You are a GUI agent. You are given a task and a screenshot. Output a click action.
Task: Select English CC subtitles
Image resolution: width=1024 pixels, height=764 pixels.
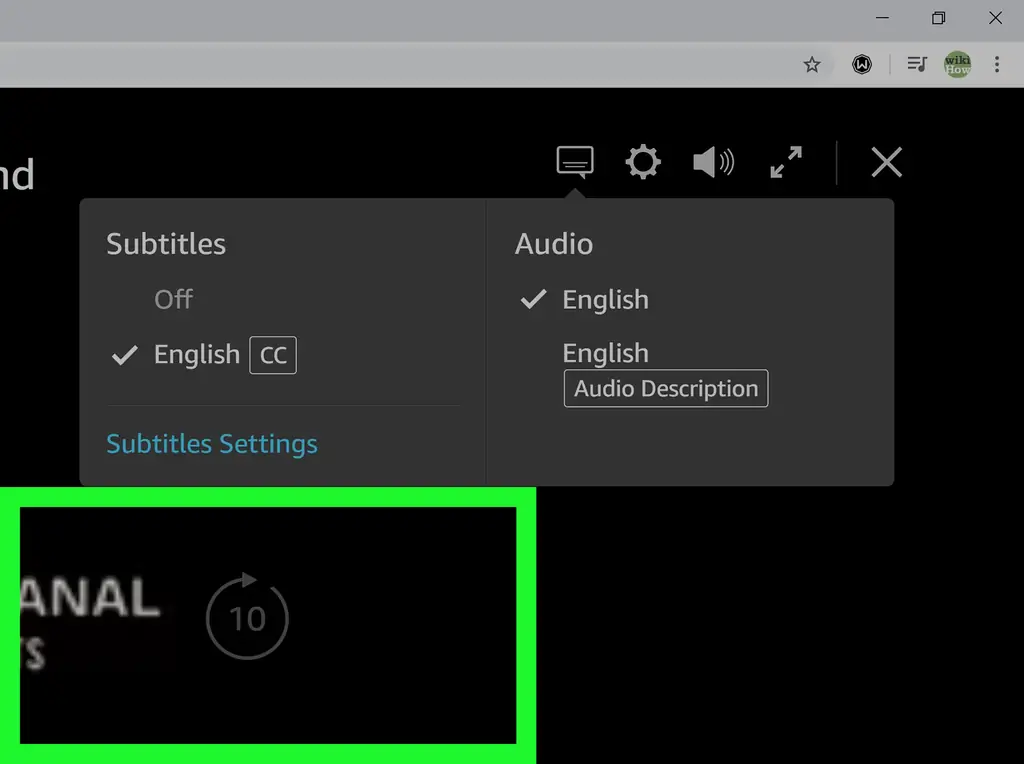pos(197,355)
